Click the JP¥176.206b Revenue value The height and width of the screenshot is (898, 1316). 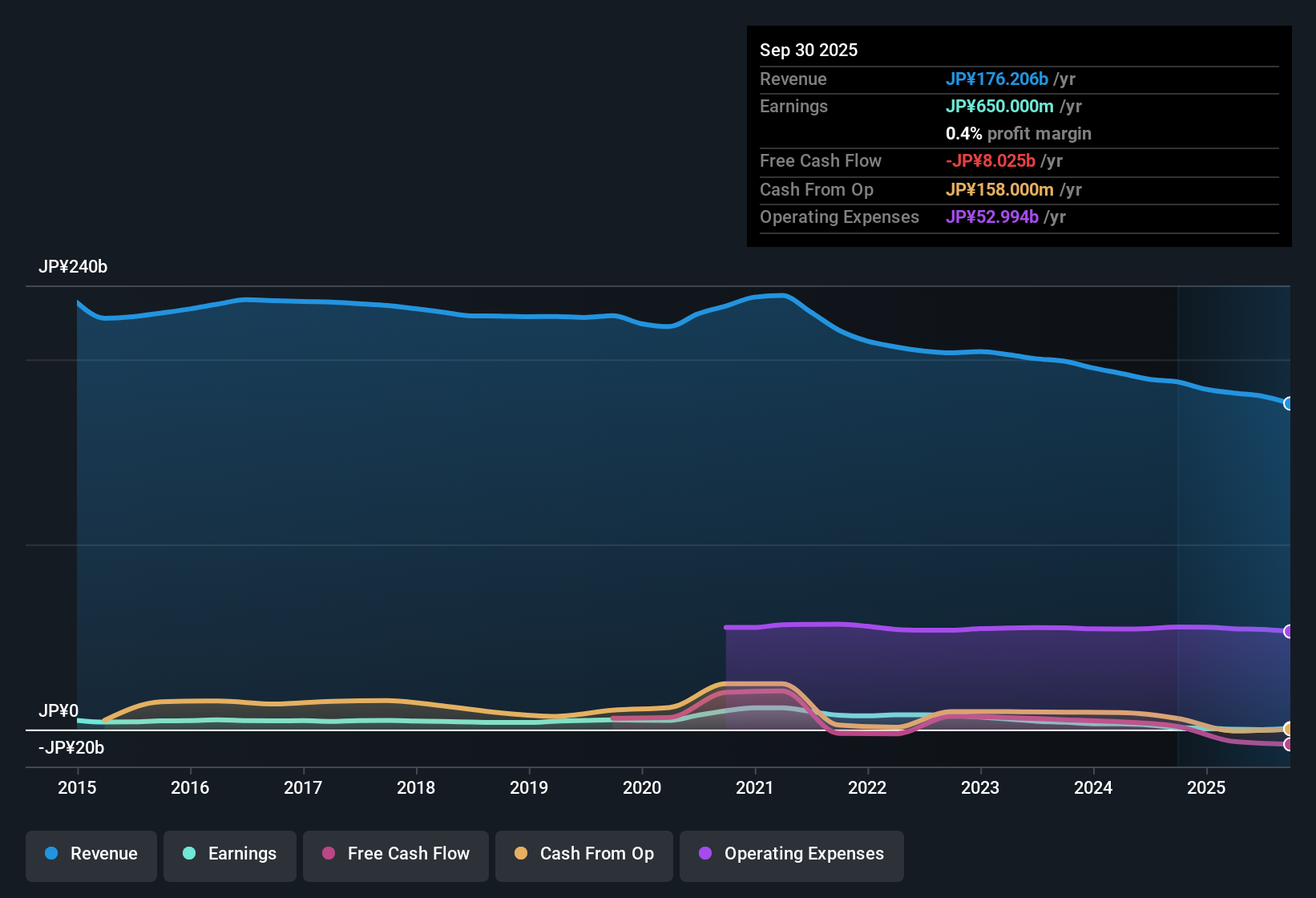coord(998,79)
